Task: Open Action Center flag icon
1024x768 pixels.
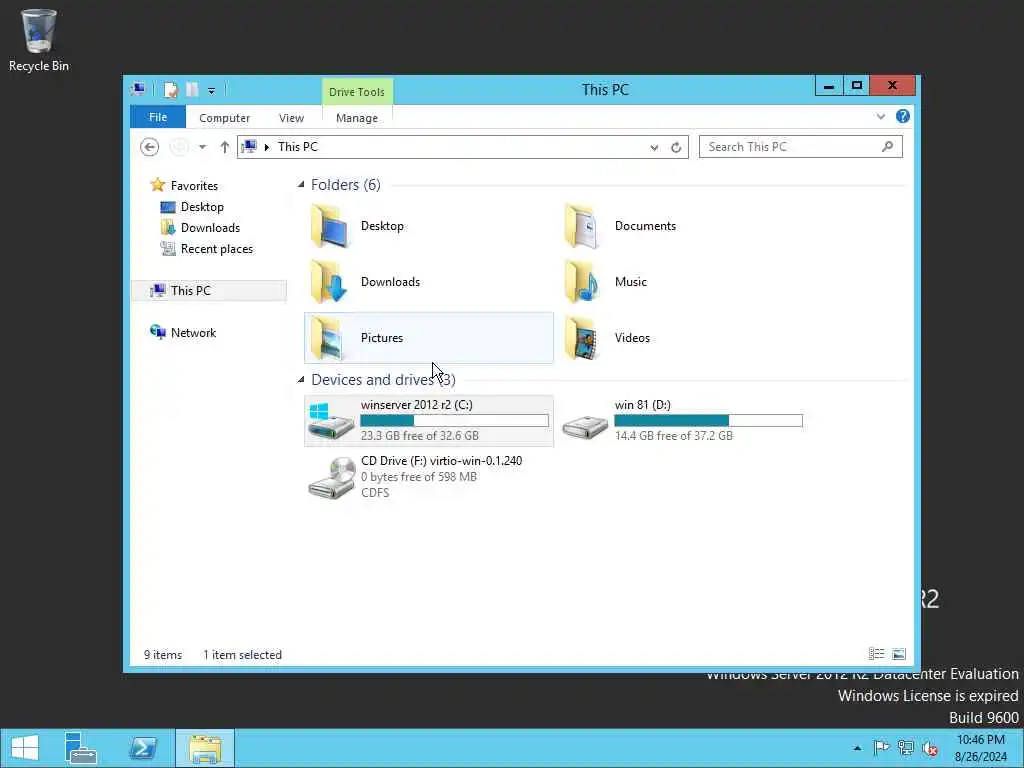Action: click(x=881, y=748)
